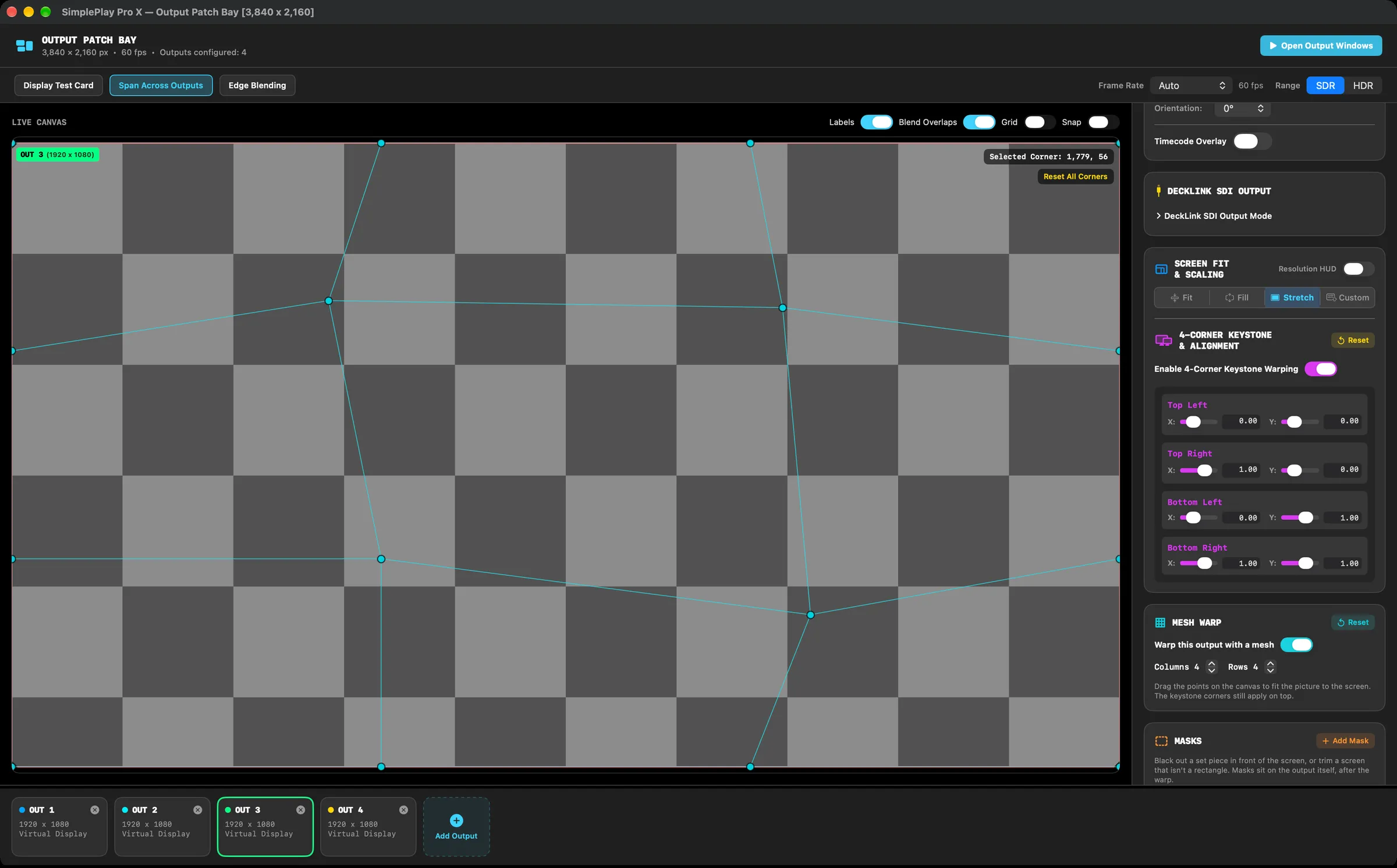Toggle Blend Overlaps switch
The image size is (1397, 868).
pyautogui.click(x=979, y=122)
